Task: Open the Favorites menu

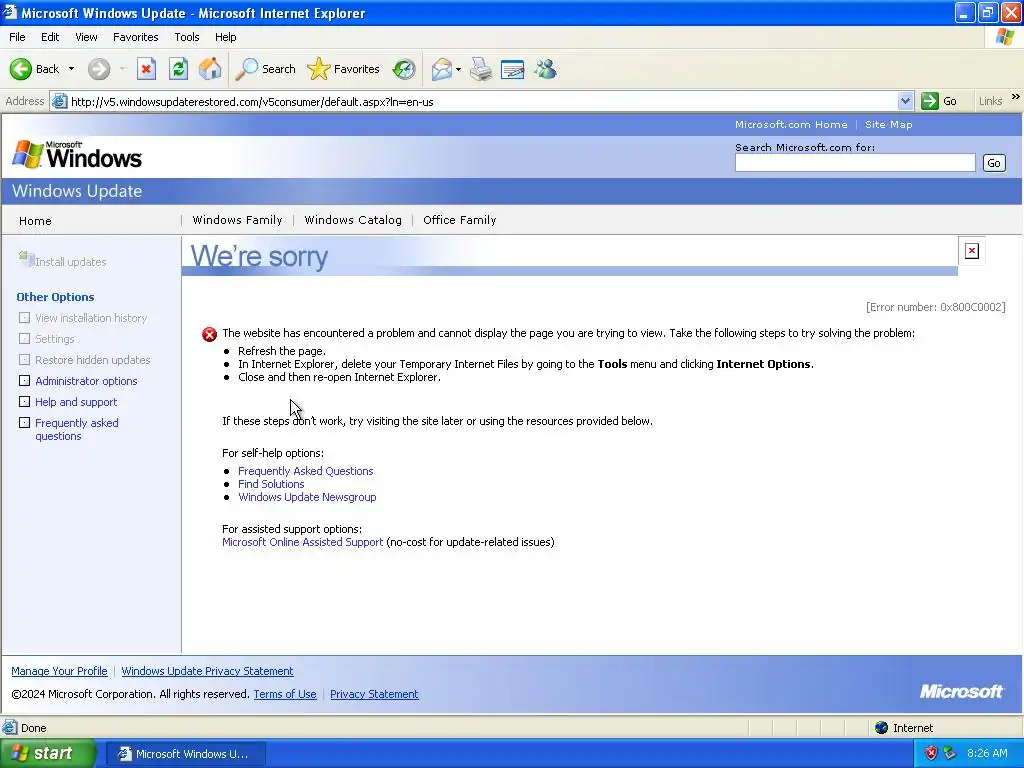Action: [x=135, y=37]
